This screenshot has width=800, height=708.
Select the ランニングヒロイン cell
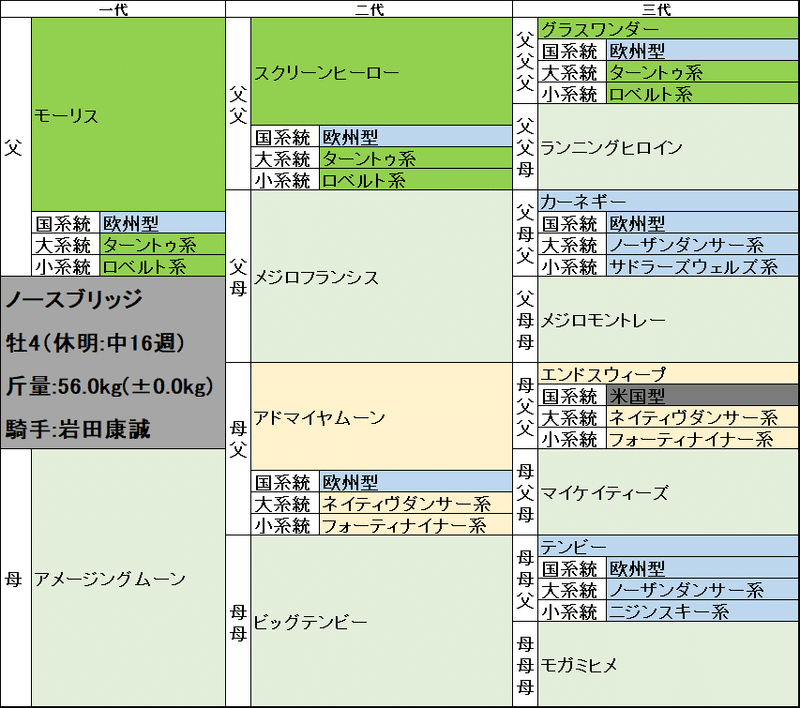coord(668,147)
